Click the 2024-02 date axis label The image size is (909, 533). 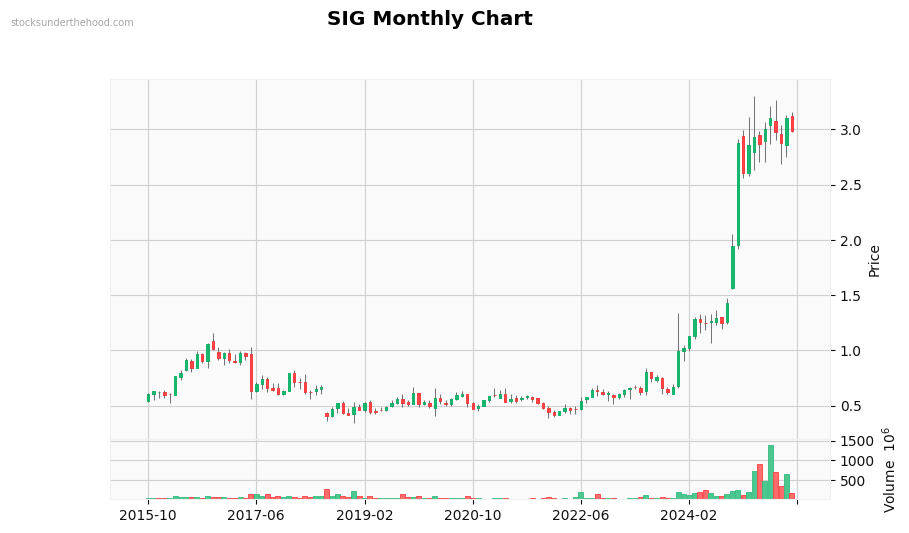coord(689,515)
